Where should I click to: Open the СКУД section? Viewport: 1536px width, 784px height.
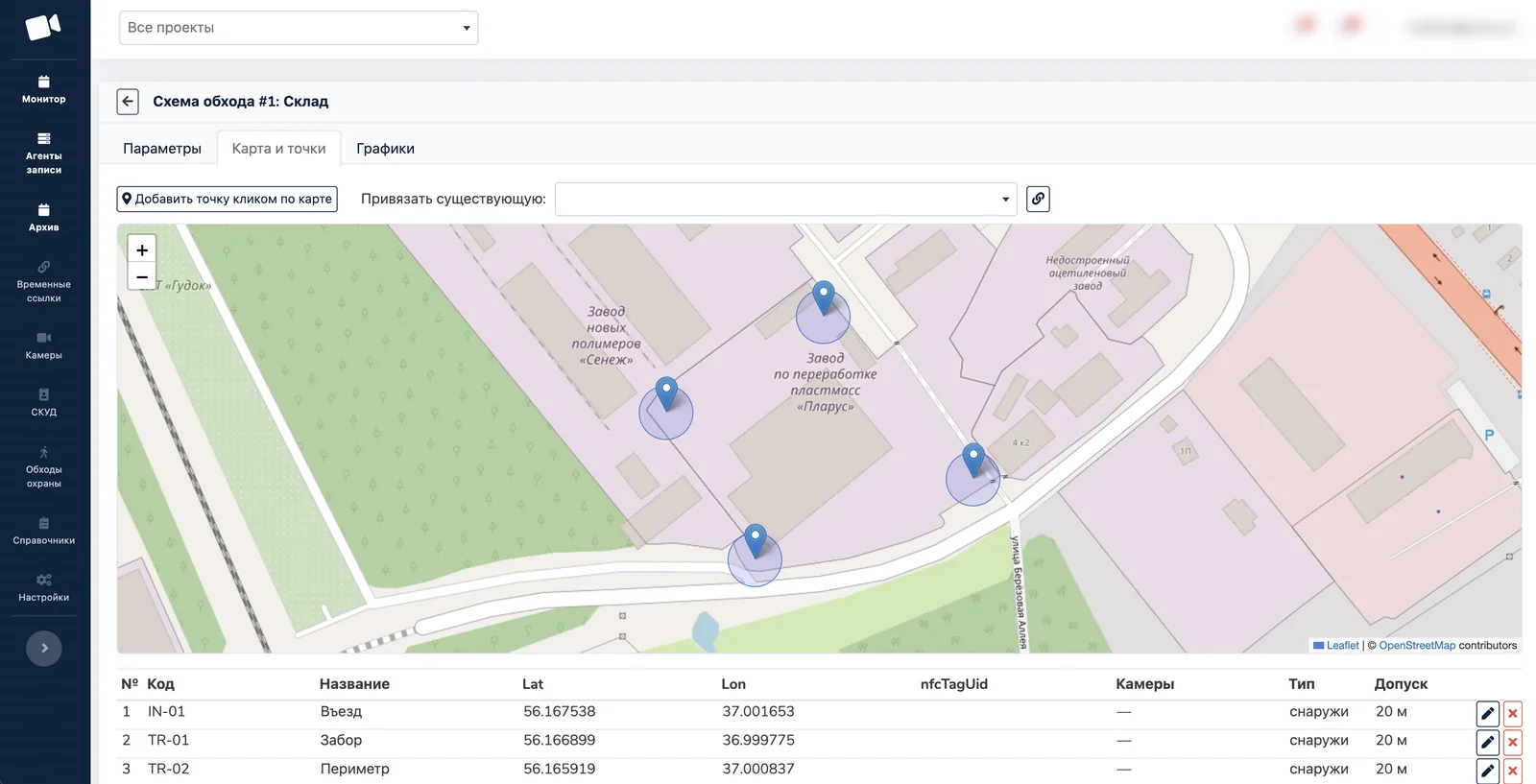click(44, 403)
